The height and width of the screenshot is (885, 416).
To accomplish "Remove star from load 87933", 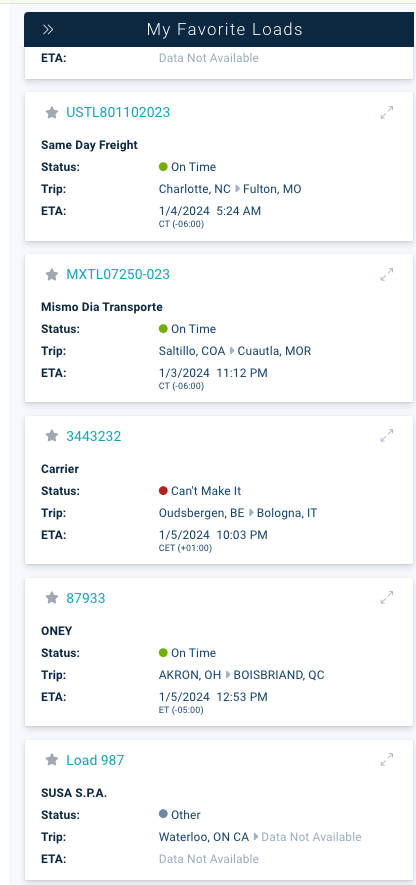I will [52, 598].
